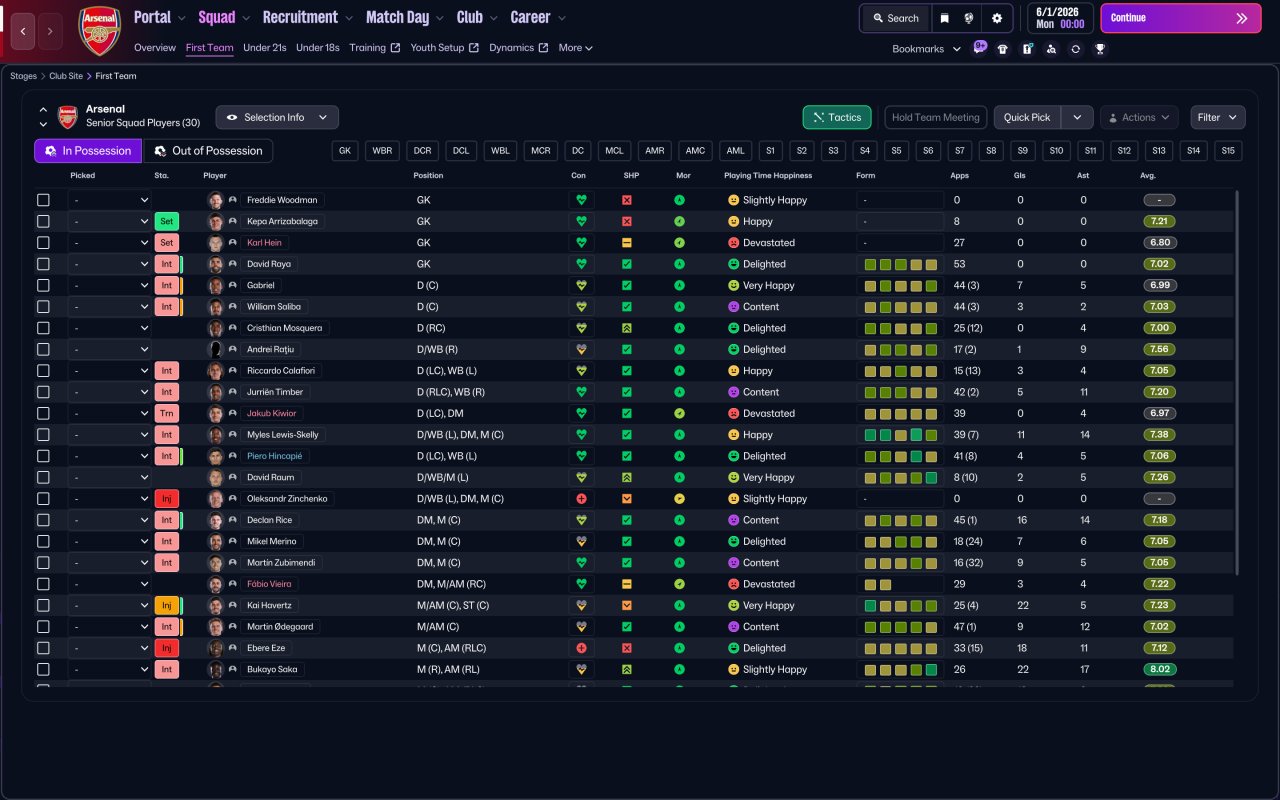
Task: Go forward with the right arrow button
Action: tap(50, 31)
